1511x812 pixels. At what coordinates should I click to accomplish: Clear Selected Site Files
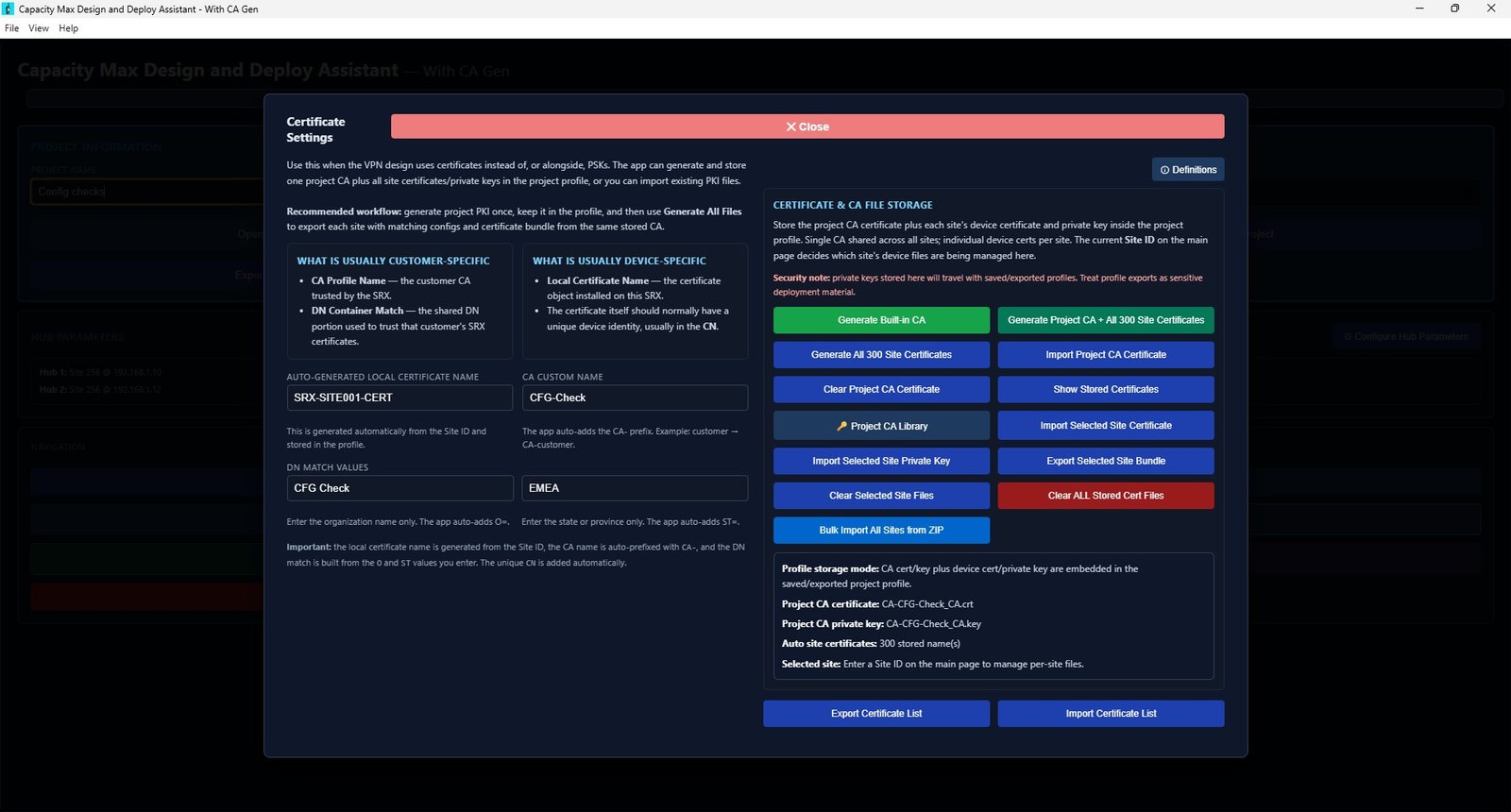[x=881, y=496]
